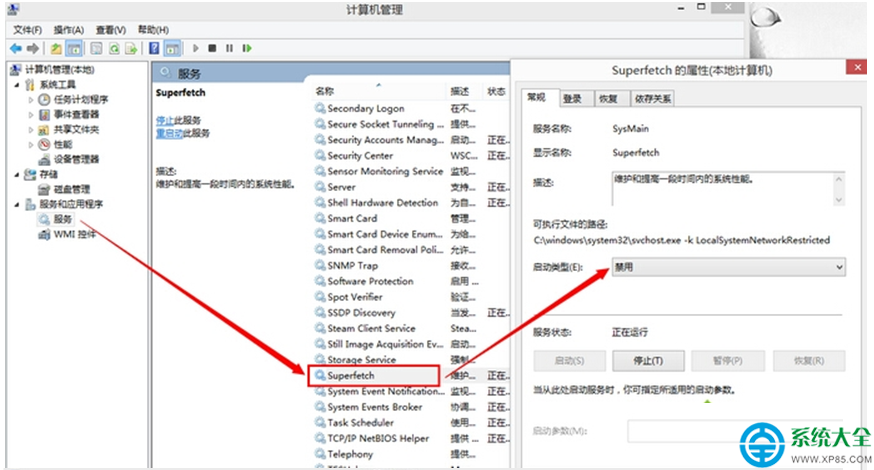Click the Forward arrow toolbar icon

coord(33,49)
